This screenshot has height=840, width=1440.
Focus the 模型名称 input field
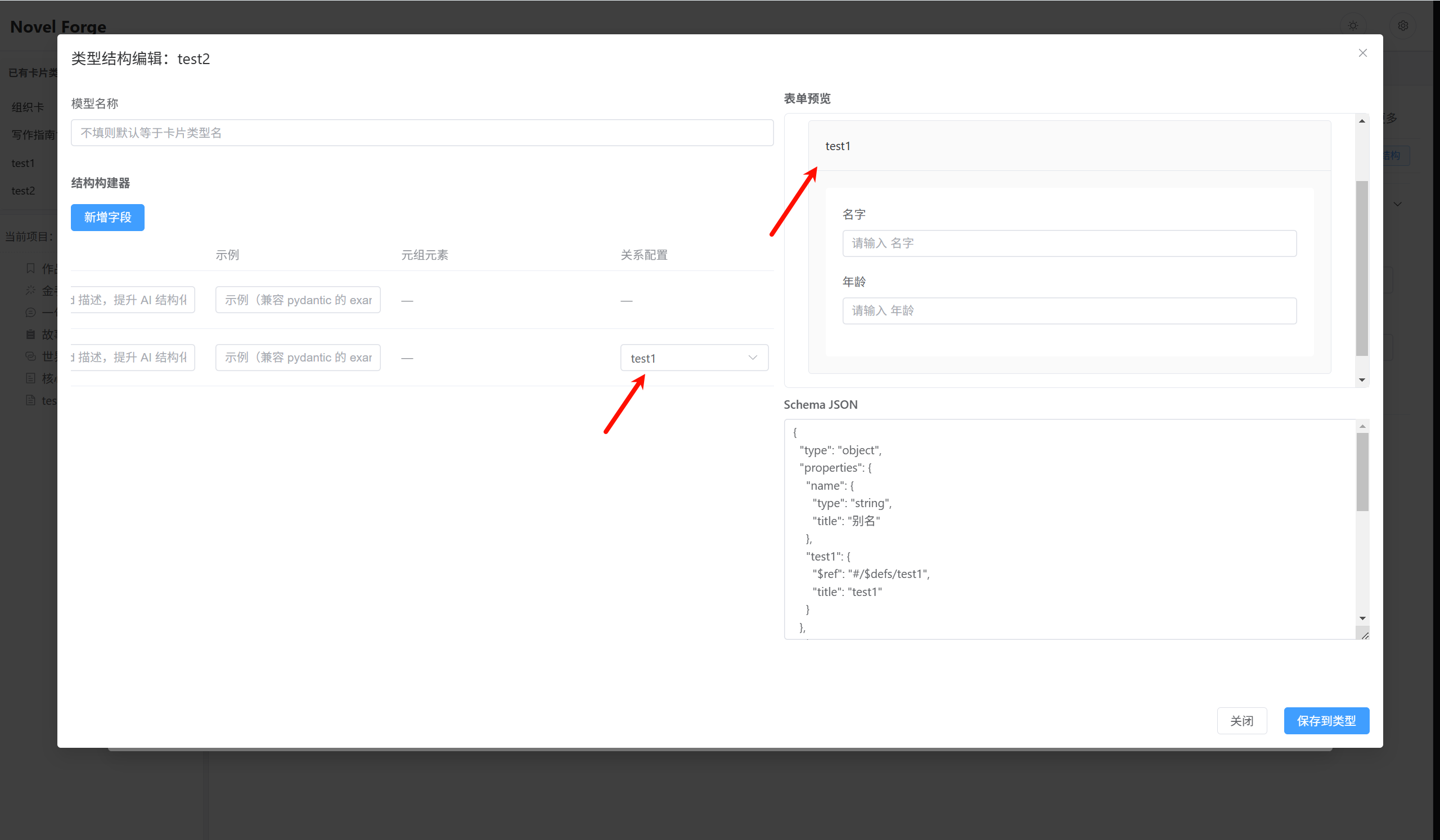tap(422, 133)
